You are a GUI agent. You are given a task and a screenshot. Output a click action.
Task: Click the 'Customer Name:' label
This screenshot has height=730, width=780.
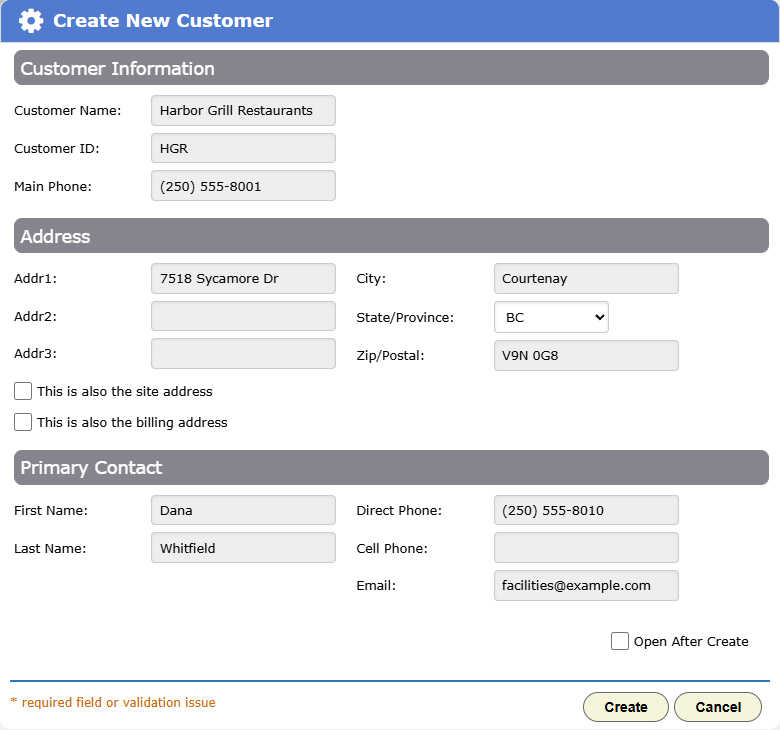[68, 110]
